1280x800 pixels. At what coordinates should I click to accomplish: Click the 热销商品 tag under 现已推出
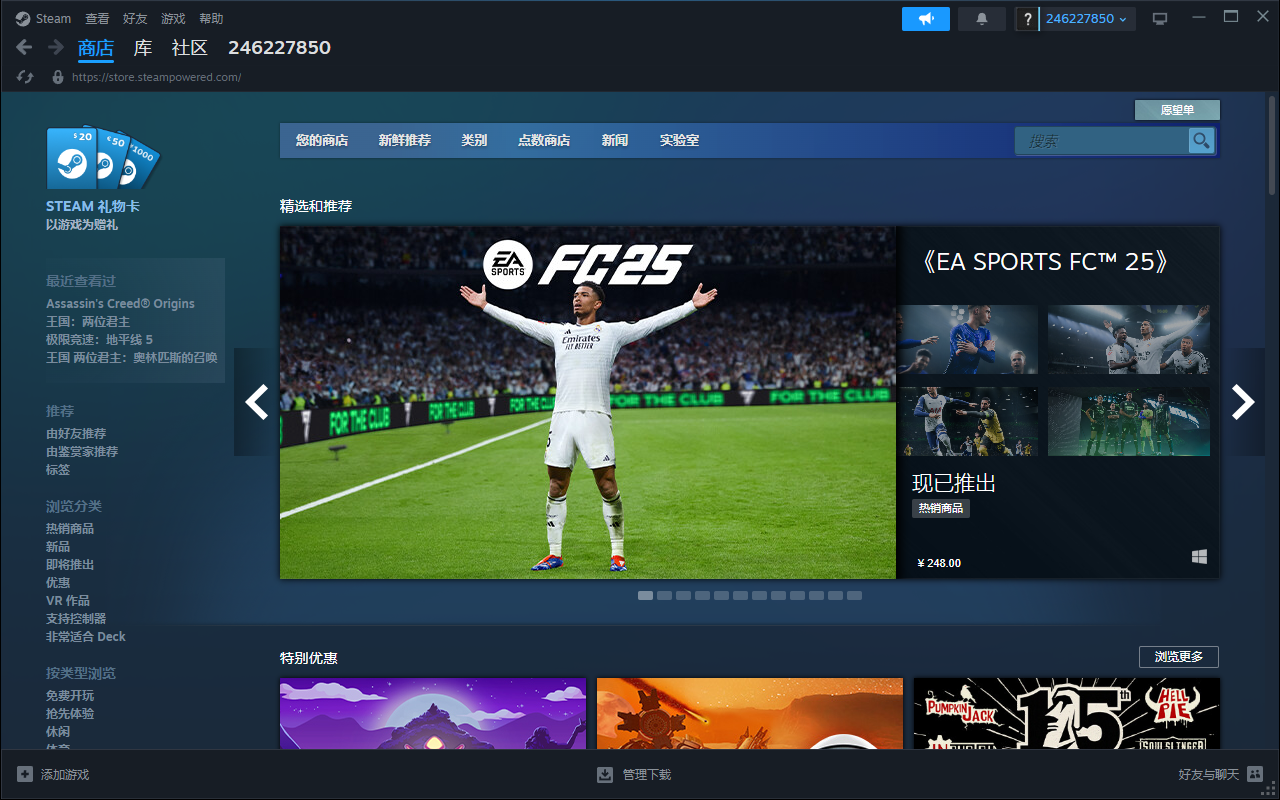pyautogui.click(x=941, y=508)
